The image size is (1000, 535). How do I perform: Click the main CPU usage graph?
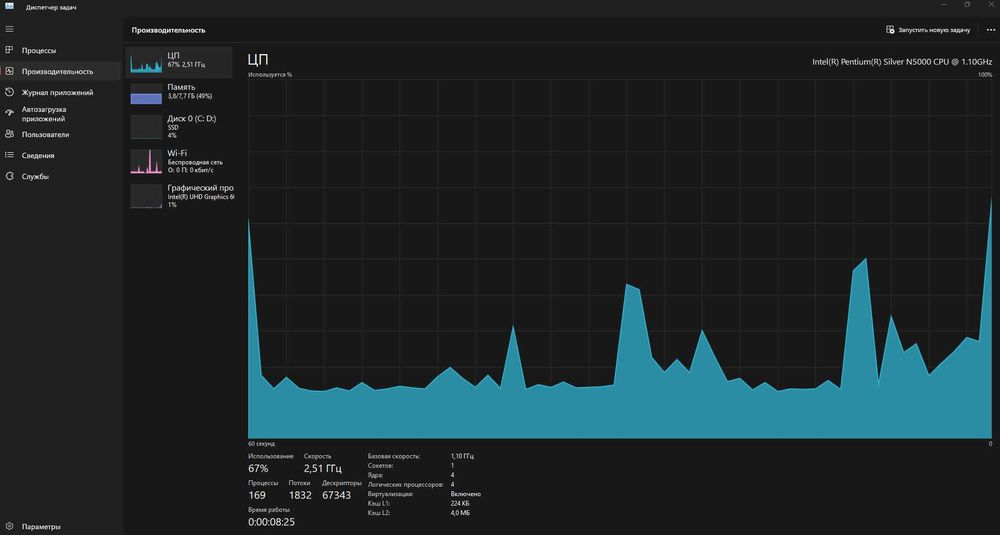pyautogui.click(x=620, y=259)
